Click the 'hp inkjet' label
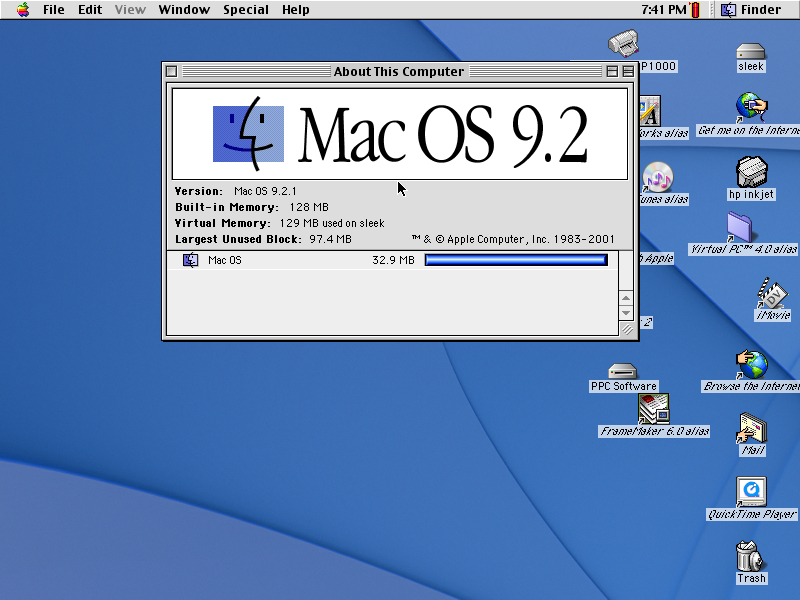This screenshot has width=800, height=600. click(x=752, y=194)
